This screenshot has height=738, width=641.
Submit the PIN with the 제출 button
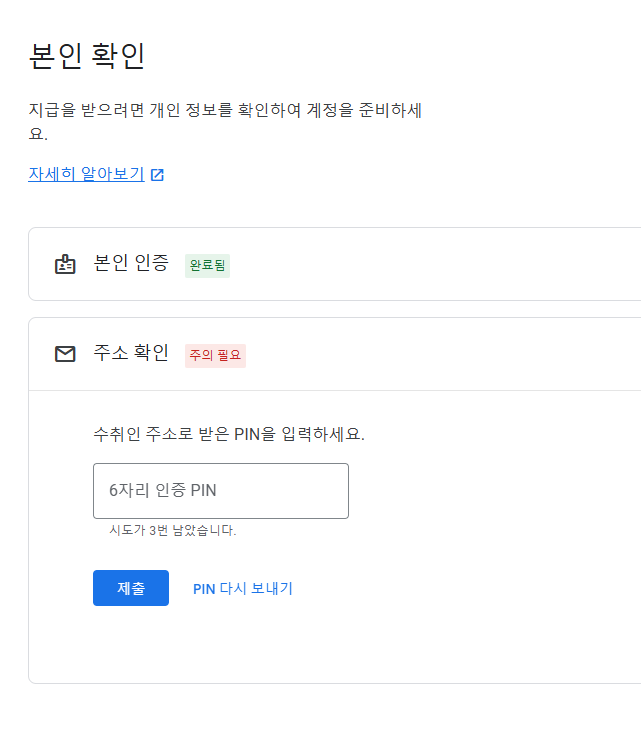tap(131, 588)
